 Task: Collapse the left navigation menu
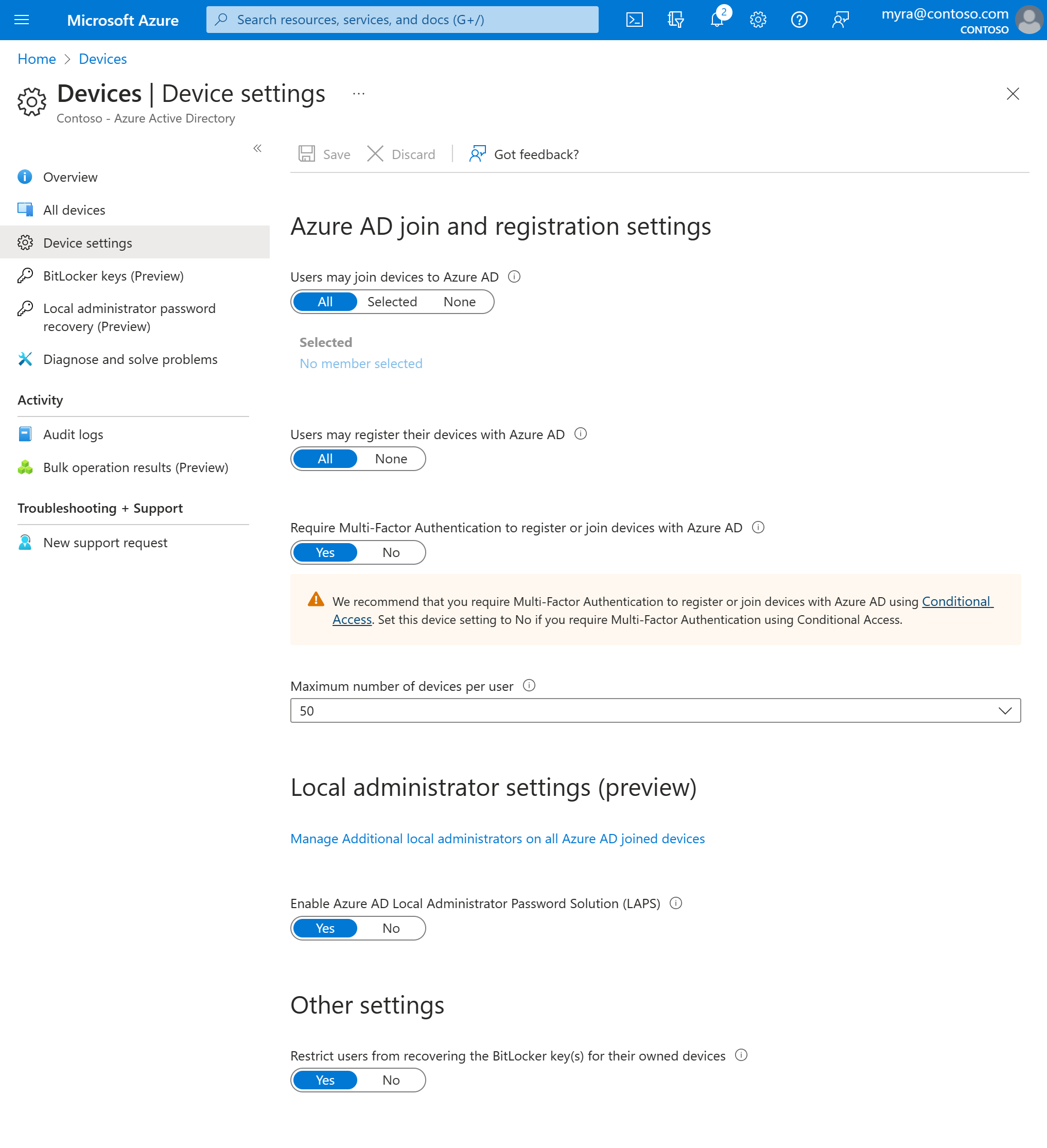coord(257,149)
